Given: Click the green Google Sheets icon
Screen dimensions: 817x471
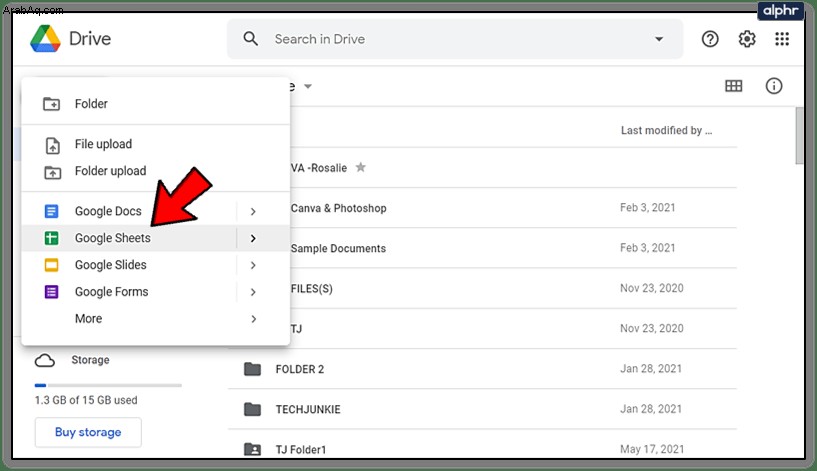Looking at the screenshot, I should coord(51,238).
